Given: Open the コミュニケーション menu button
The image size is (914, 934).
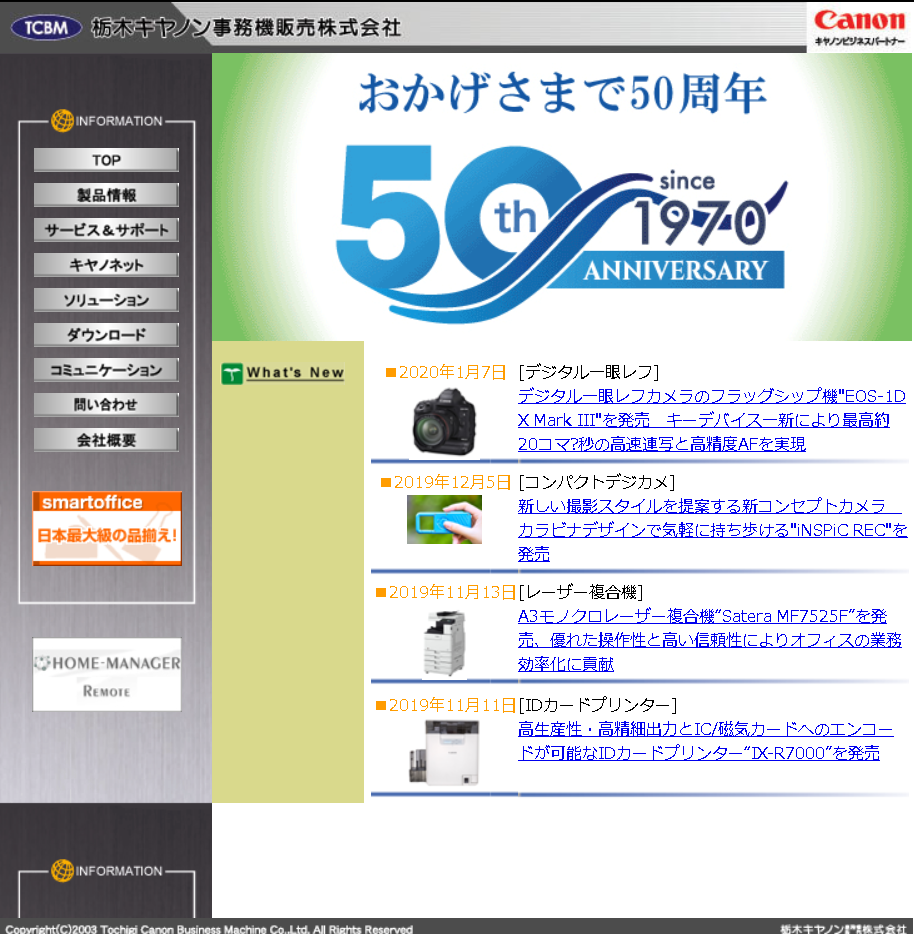Looking at the screenshot, I should pos(106,370).
